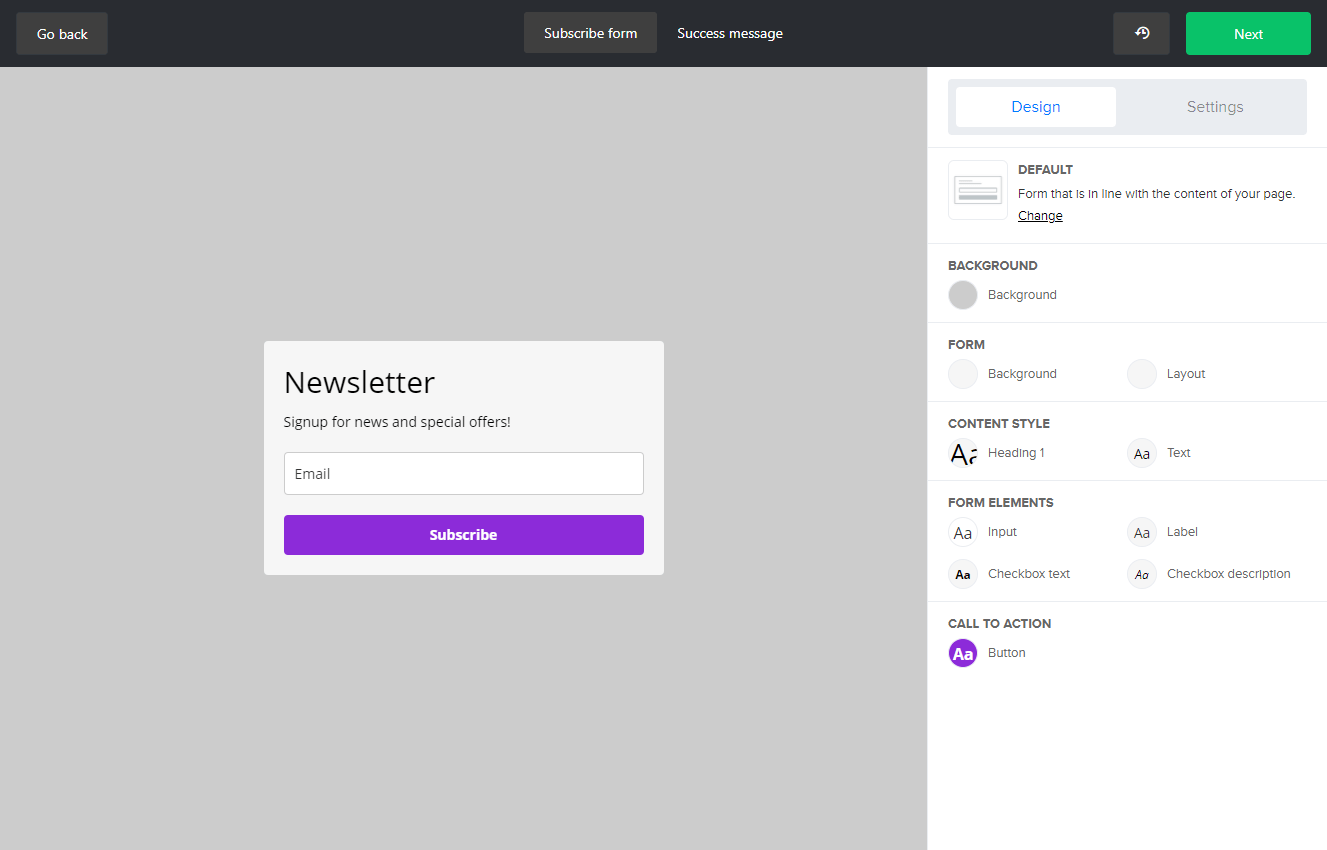Open the Checkbox description style icon
This screenshot has height=850, width=1327.
pos(1142,574)
